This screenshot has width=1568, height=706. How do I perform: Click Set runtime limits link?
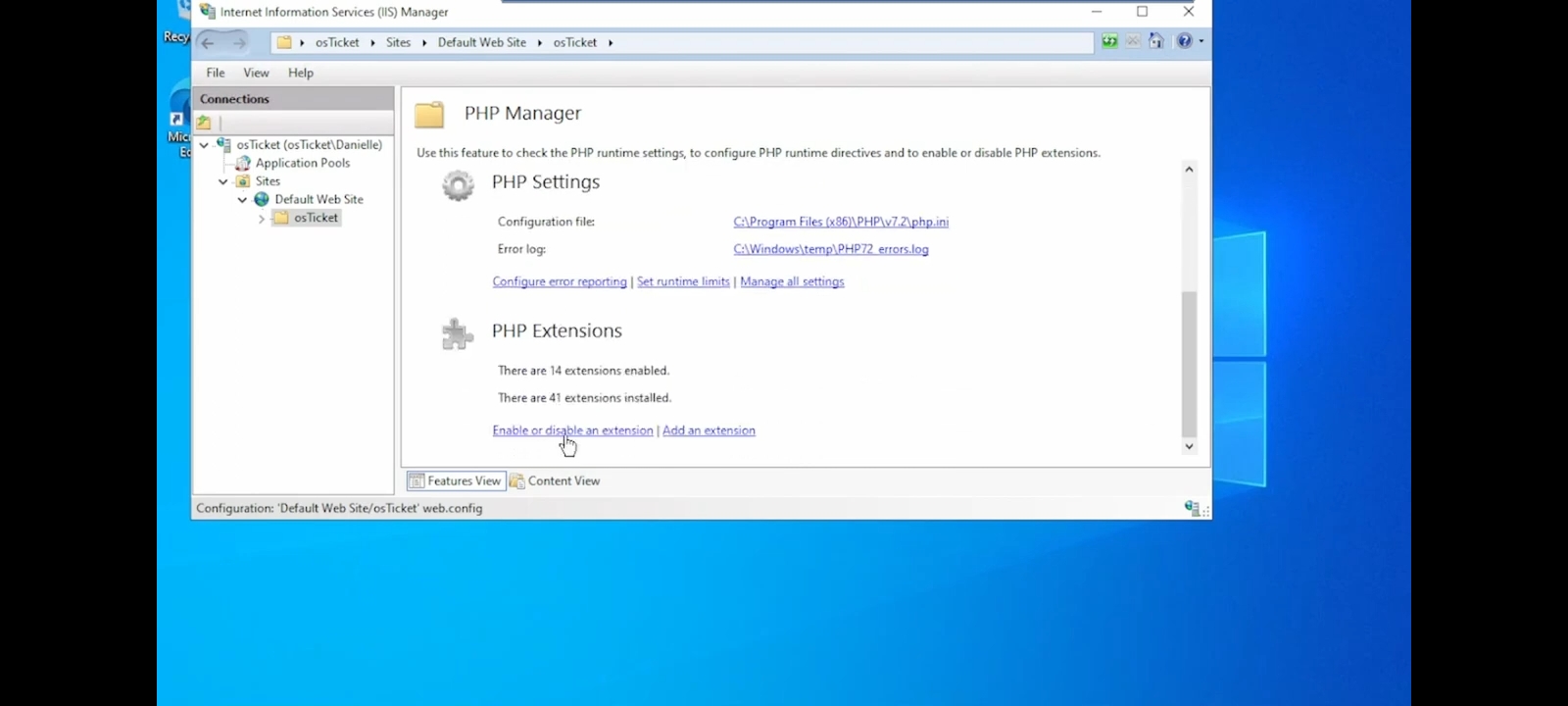[x=683, y=281]
